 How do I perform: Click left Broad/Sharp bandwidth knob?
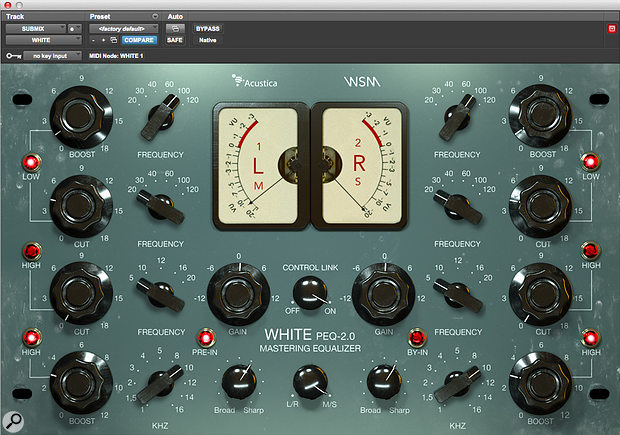coord(239,381)
